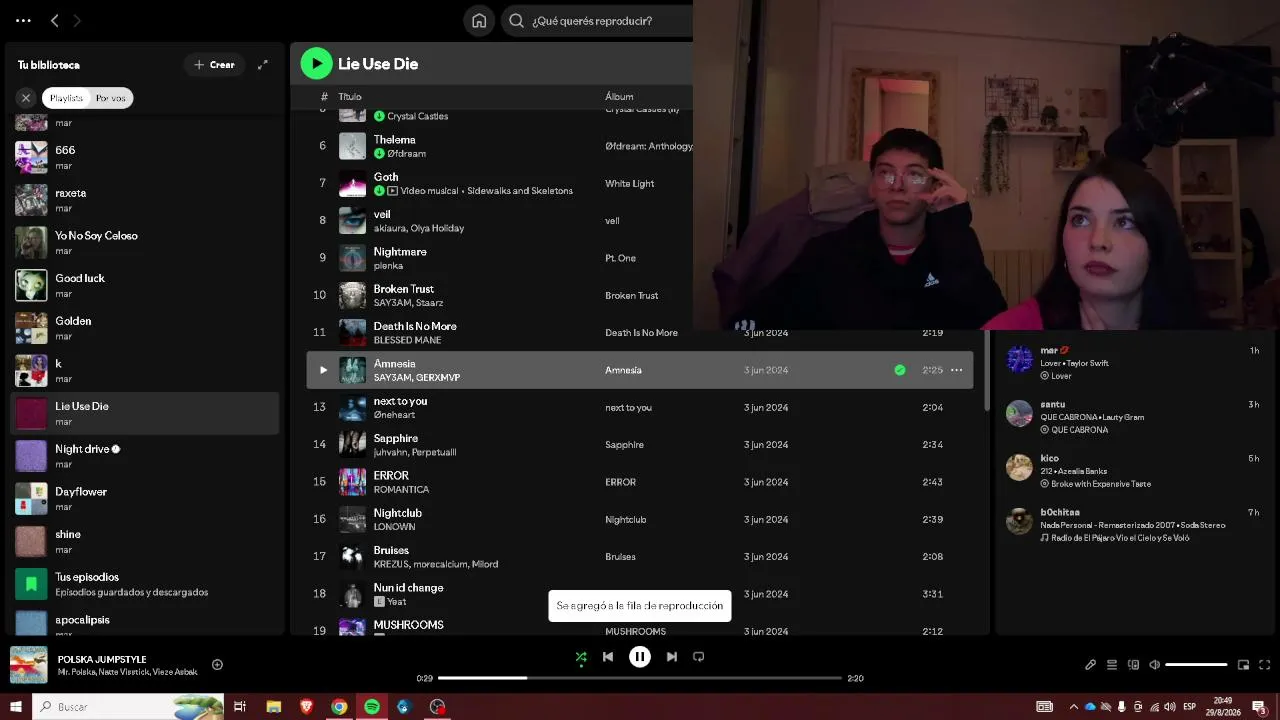The height and width of the screenshot is (720, 1280).
Task: Open the 666 playlist
Action: click(145, 157)
